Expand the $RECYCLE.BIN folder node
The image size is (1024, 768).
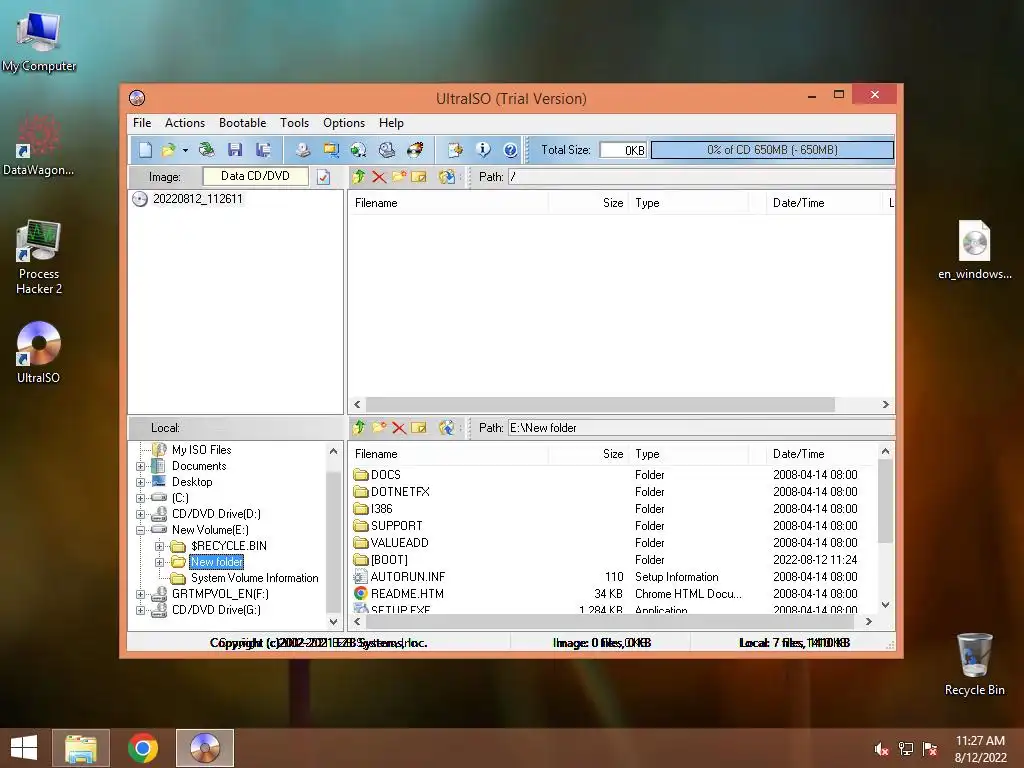coord(159,546)
